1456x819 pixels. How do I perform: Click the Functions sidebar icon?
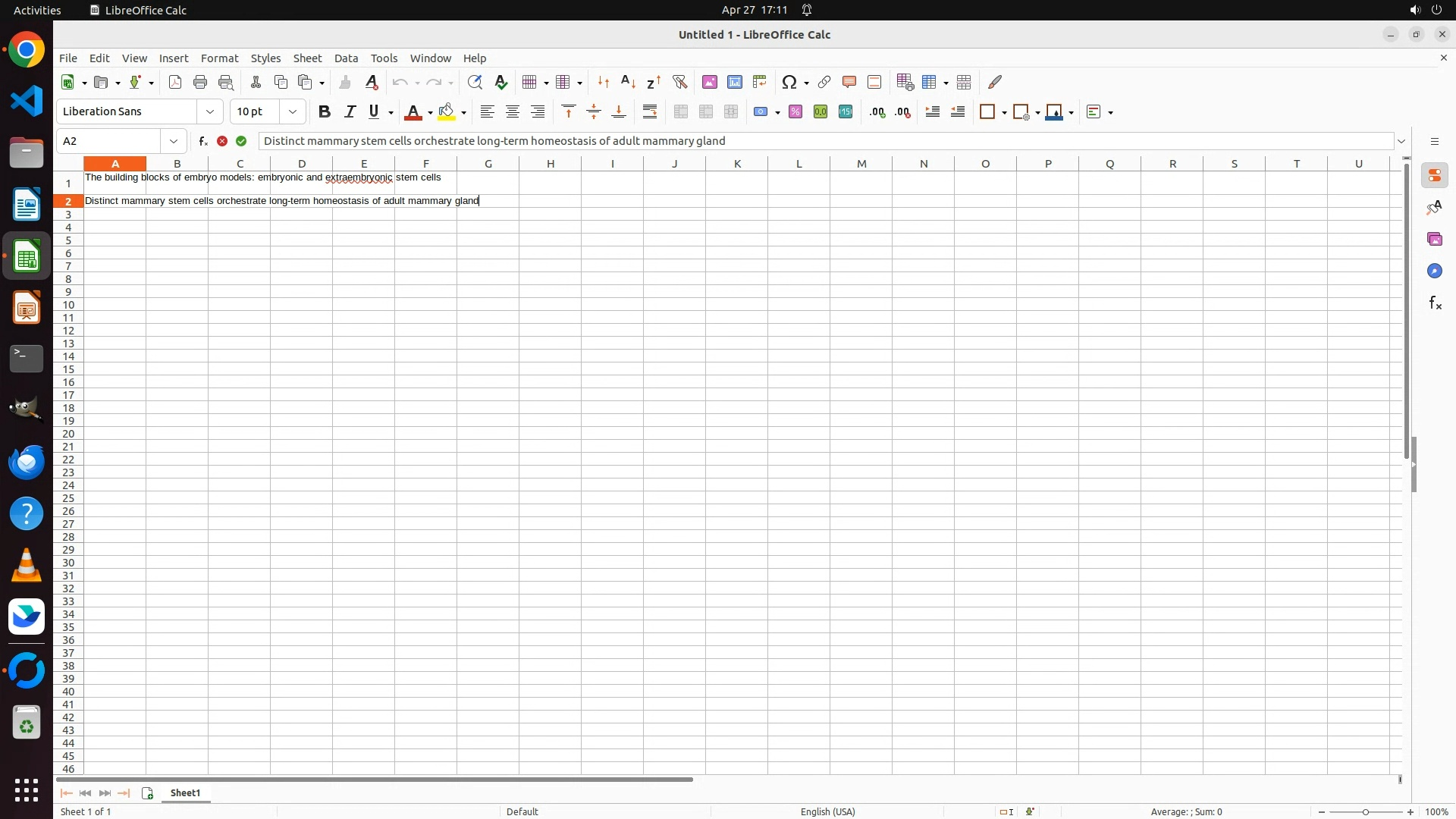click(x=1434, y=303)
